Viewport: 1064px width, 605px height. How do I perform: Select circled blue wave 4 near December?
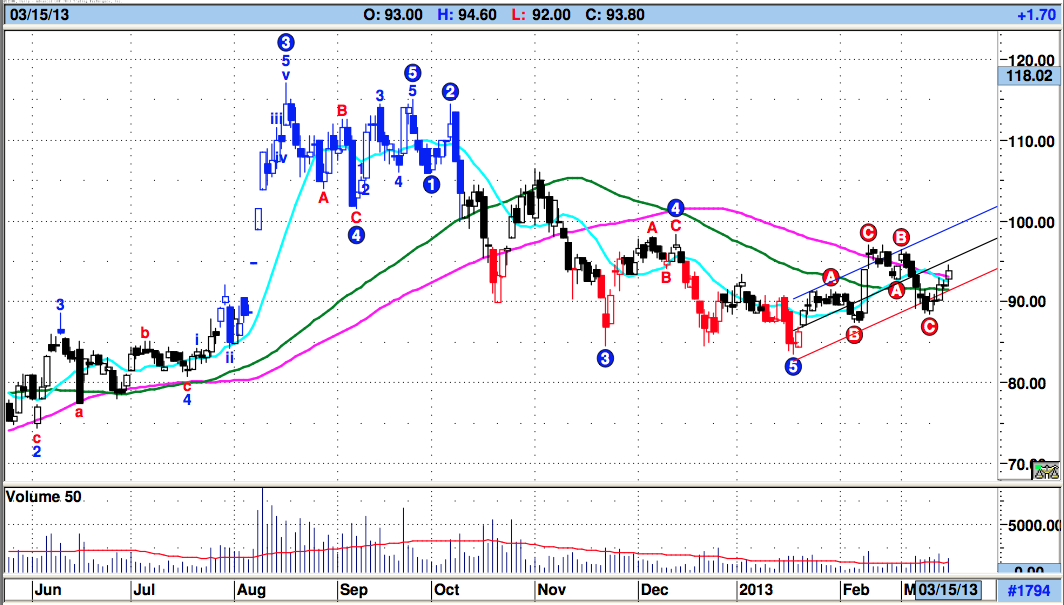coord(675,208)
